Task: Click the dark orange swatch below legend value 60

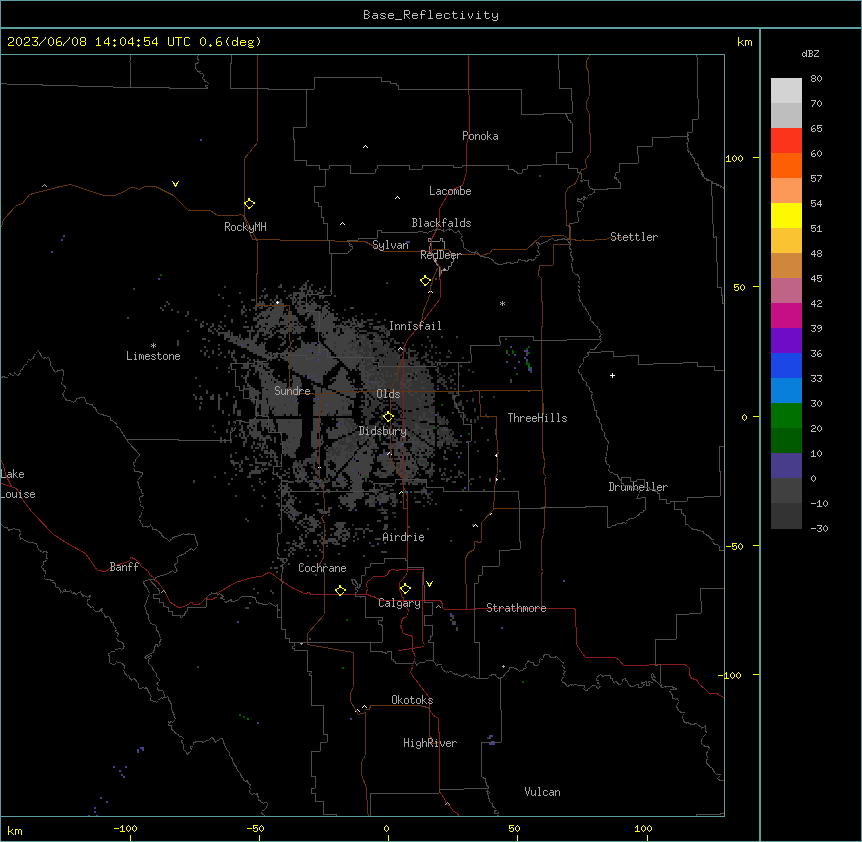Action: pyautogui.click(x=786, y=165)
